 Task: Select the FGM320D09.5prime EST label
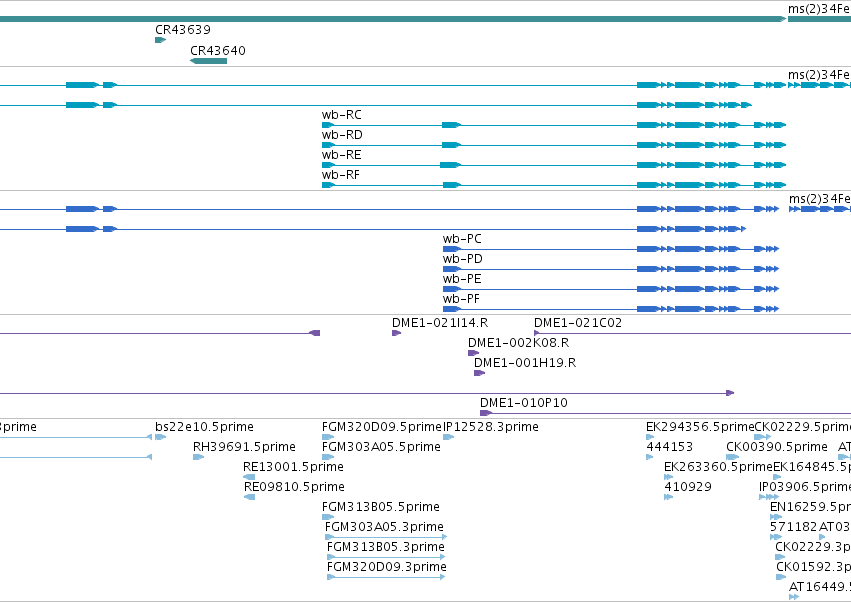382,427
